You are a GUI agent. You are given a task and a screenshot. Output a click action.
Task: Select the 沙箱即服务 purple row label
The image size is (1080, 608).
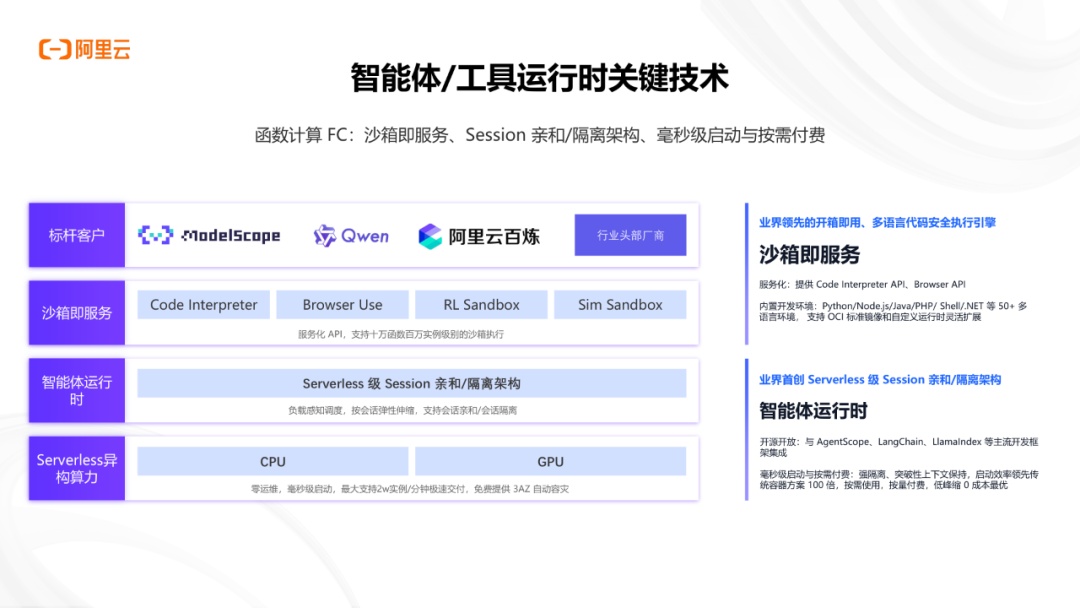[76, 313]
